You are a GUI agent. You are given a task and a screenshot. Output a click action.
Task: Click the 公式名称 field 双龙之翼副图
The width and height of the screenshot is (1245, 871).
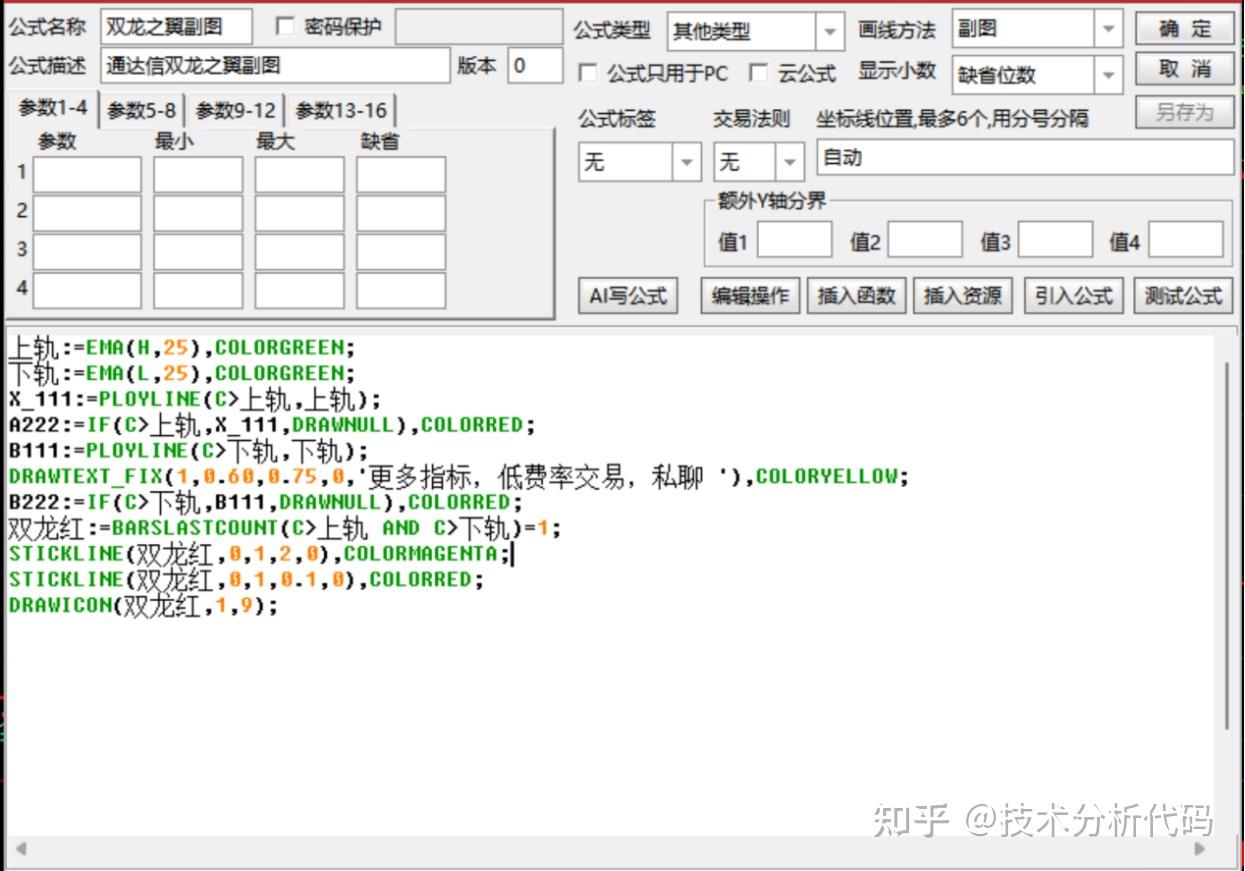(x=176, y=27)
